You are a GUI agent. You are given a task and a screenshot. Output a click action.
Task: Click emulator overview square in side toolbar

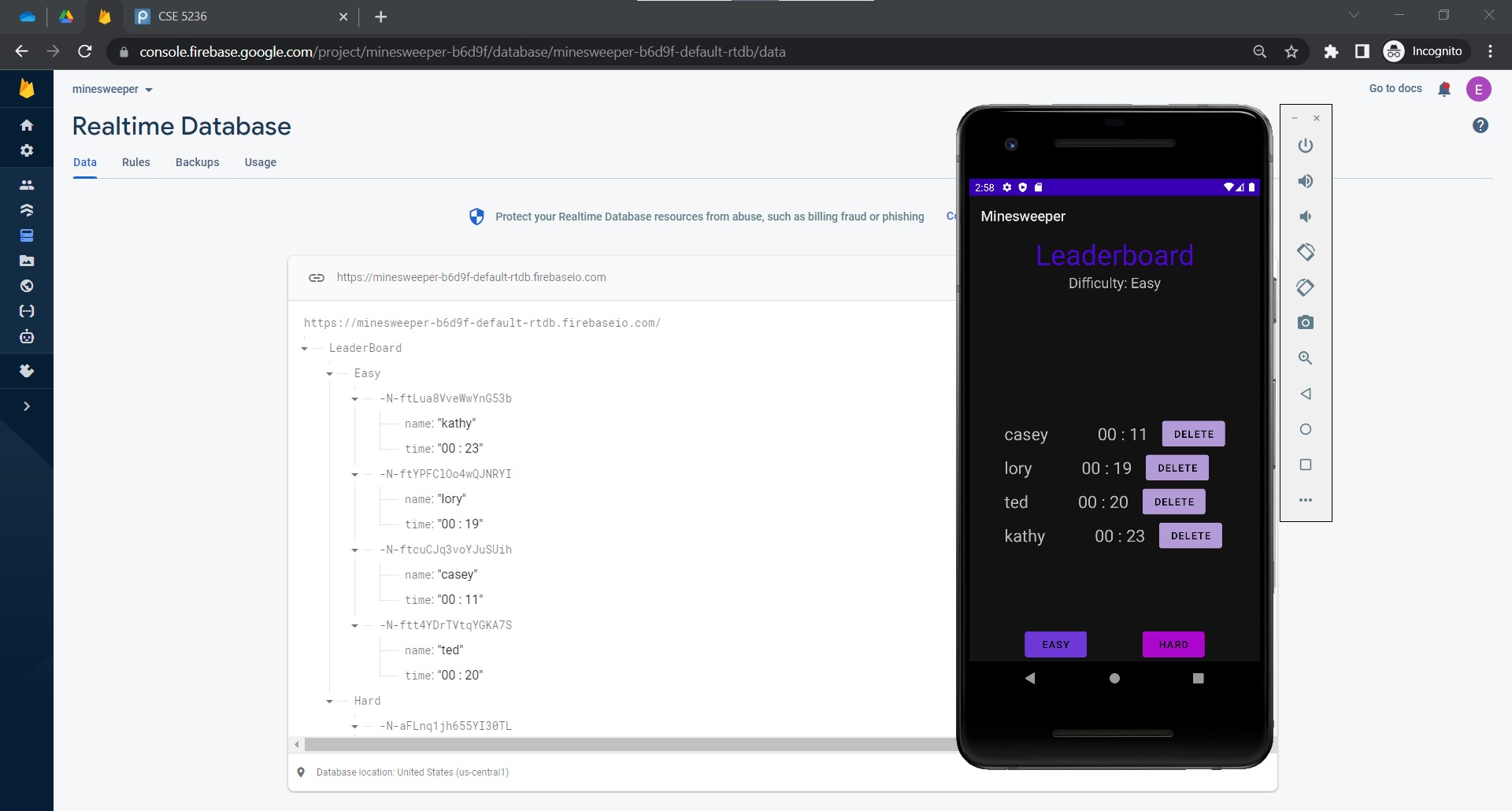pyautogui.click(x=1306, y=465)
